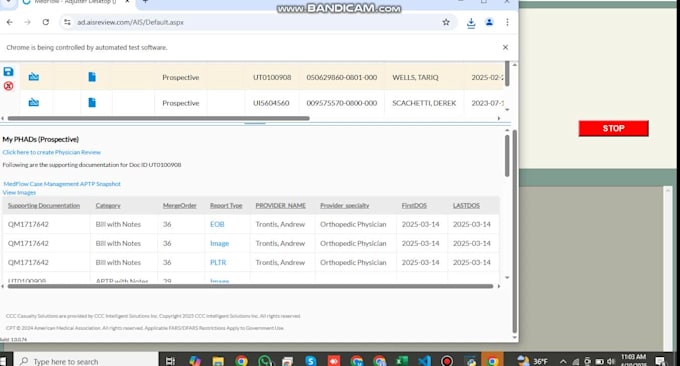Image resolution: width=680 pixels, height=366 pixels.
Task: Open the Bandicam recorder taskbar icon
Action: [x=447, y=361]
